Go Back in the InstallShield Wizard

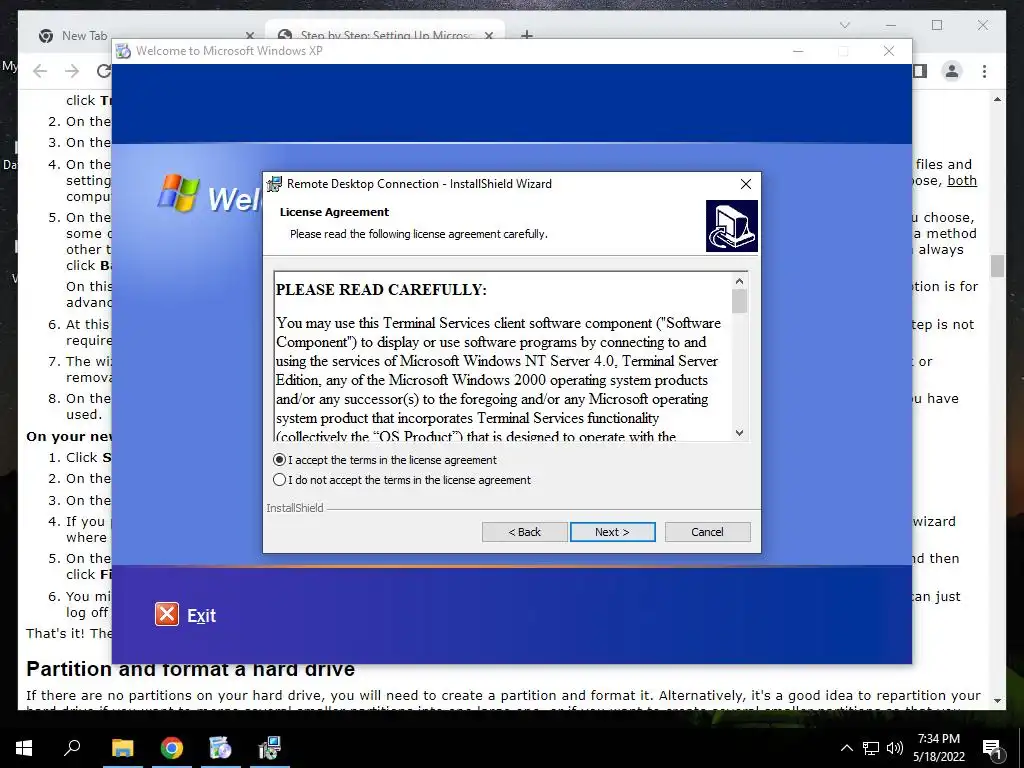click(x=524, y=532)
